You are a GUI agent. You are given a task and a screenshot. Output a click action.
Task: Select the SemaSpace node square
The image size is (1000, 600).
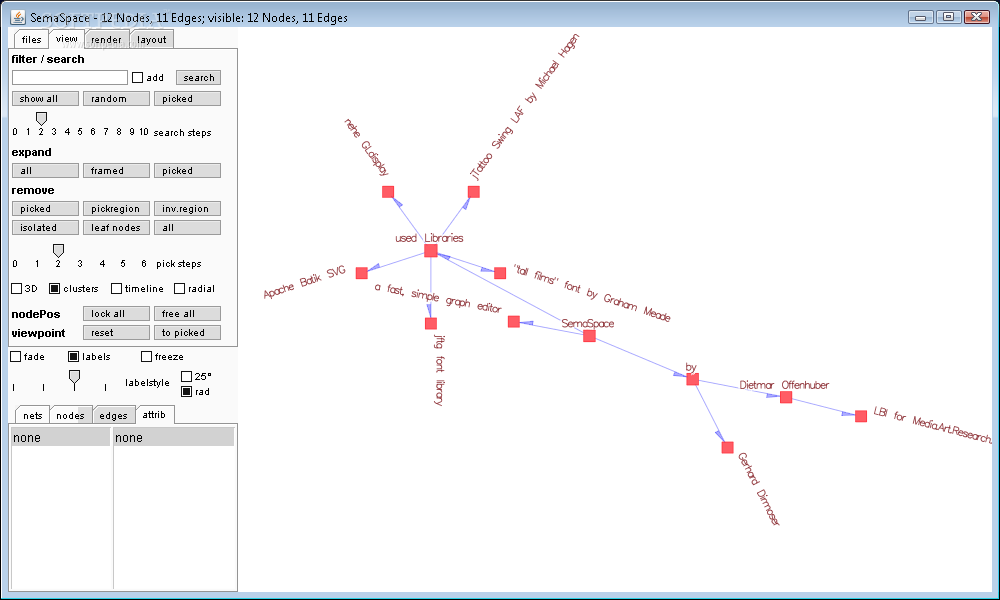pyautogui.click(x=589, y=335)
